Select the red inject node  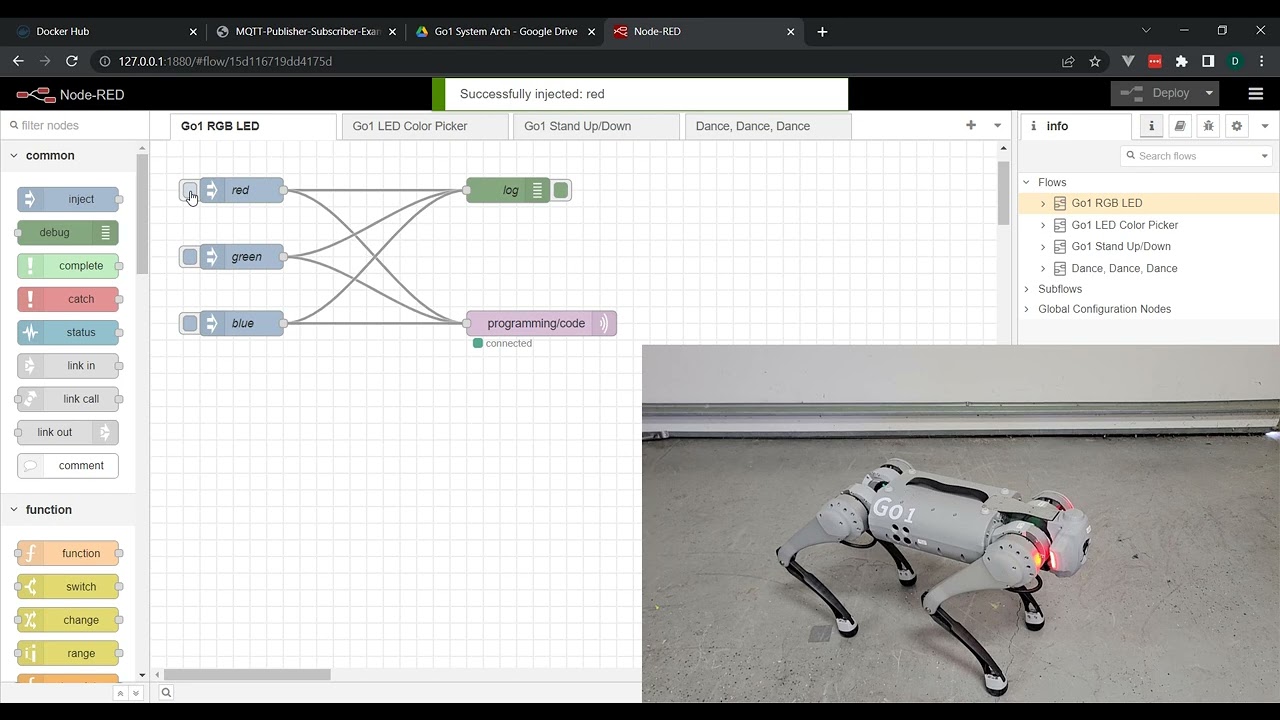pyautogui.click(x=242, y=190)
